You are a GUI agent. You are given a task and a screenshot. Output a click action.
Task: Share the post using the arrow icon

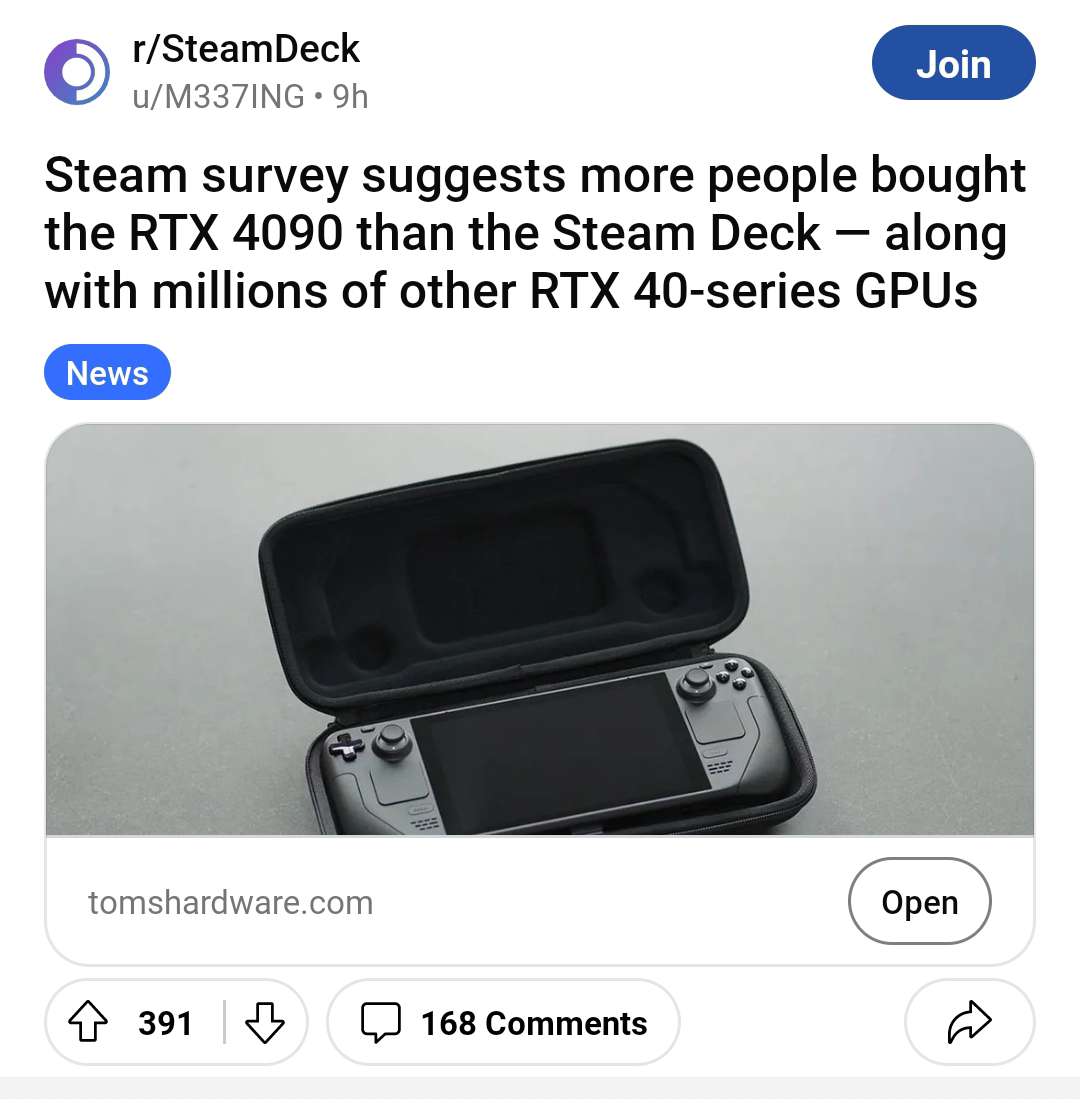[x=969, y=1021]
